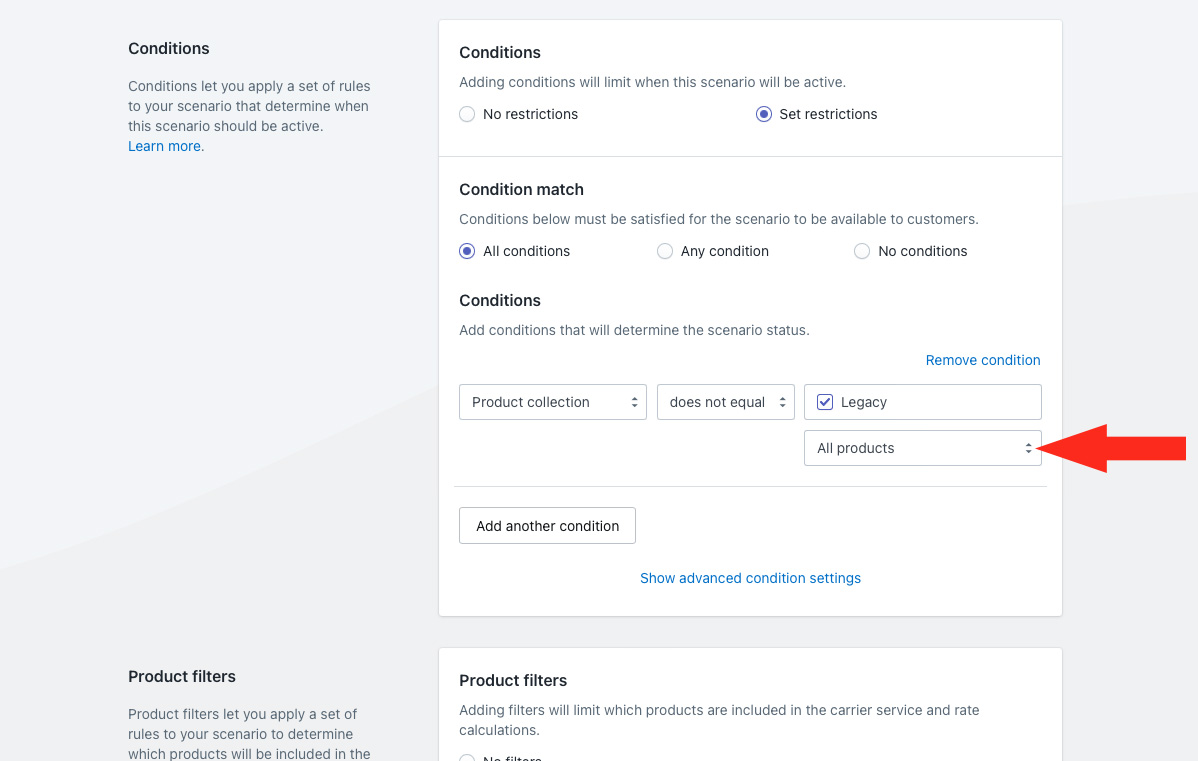Image resolution: width=1198 pixels, height=761 pixels.
Task: Expand the All products dropdown
Action: [921, 449]
